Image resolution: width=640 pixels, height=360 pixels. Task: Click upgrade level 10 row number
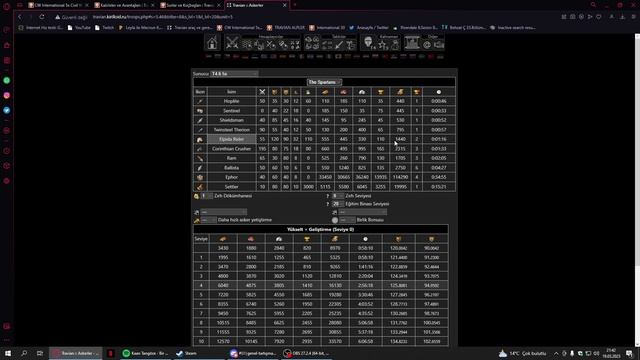pos(201,341)
